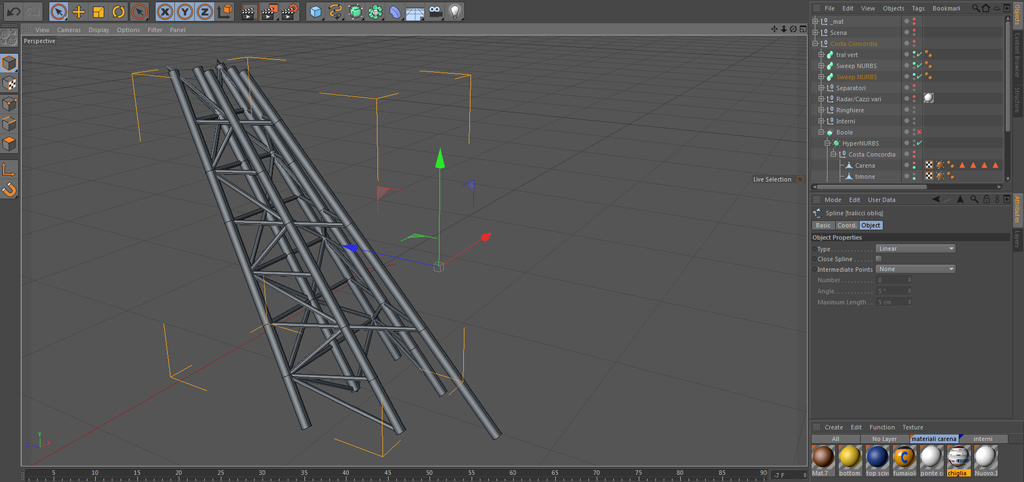1024x482 pixels.
Task: Toggle the Z axis lock
Action: [204, 11]
